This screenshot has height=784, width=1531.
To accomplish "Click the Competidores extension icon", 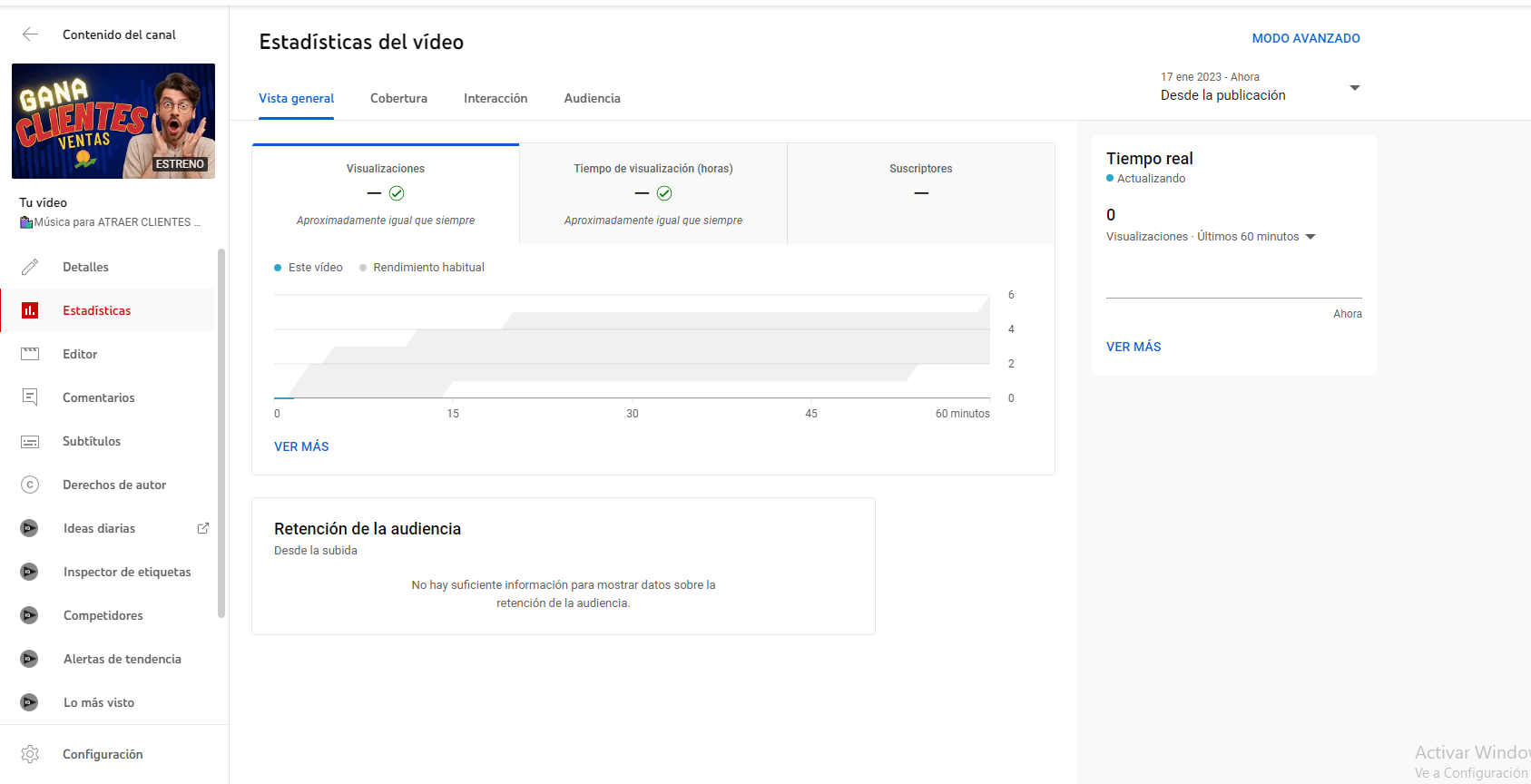I will click(30, 615).
